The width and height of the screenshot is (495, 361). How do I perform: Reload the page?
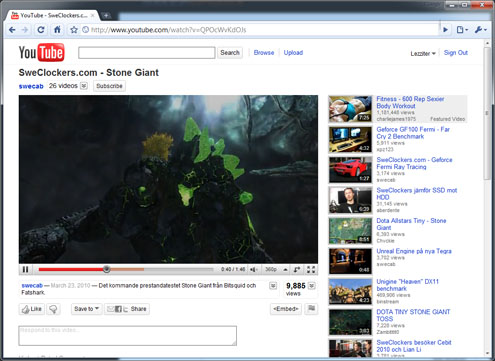[x=41, y=30]
